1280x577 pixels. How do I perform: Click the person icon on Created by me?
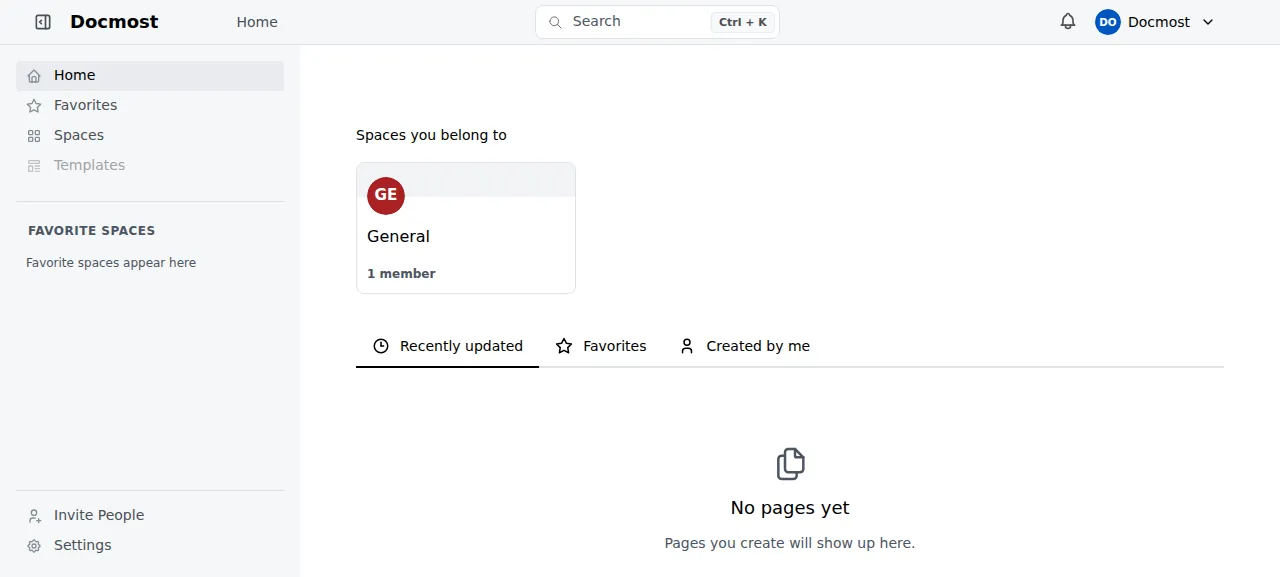point(687,346)
